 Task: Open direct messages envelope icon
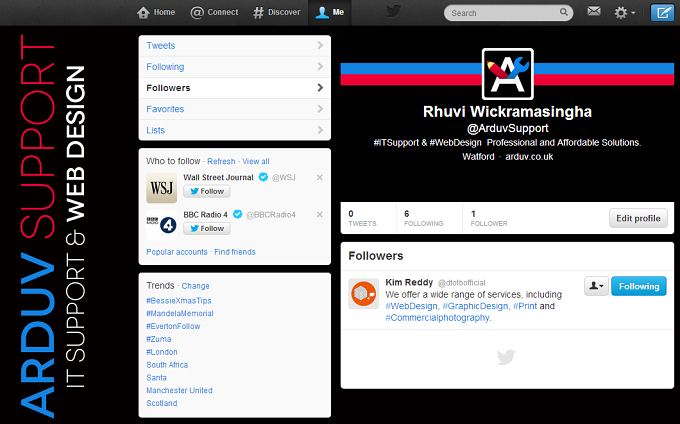click(x=594, y=11)
